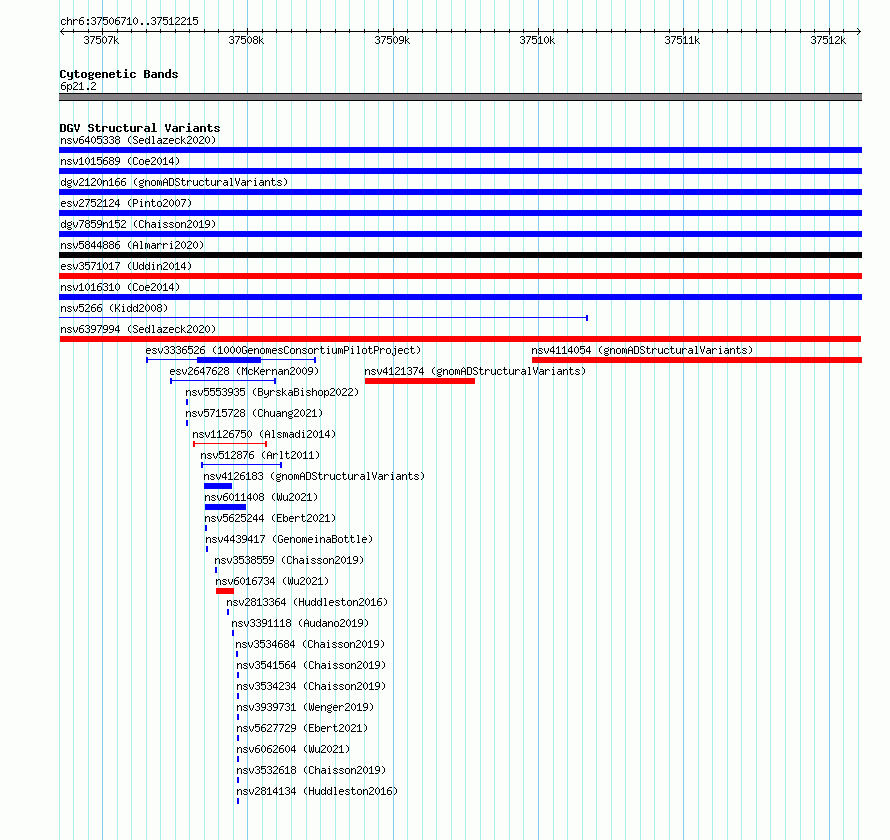Image resolution: width=890 pixels, height=840 pixels.
Task: Select the blue bar under nsv1015689 (Coe2014)
Action: (460, 171)
